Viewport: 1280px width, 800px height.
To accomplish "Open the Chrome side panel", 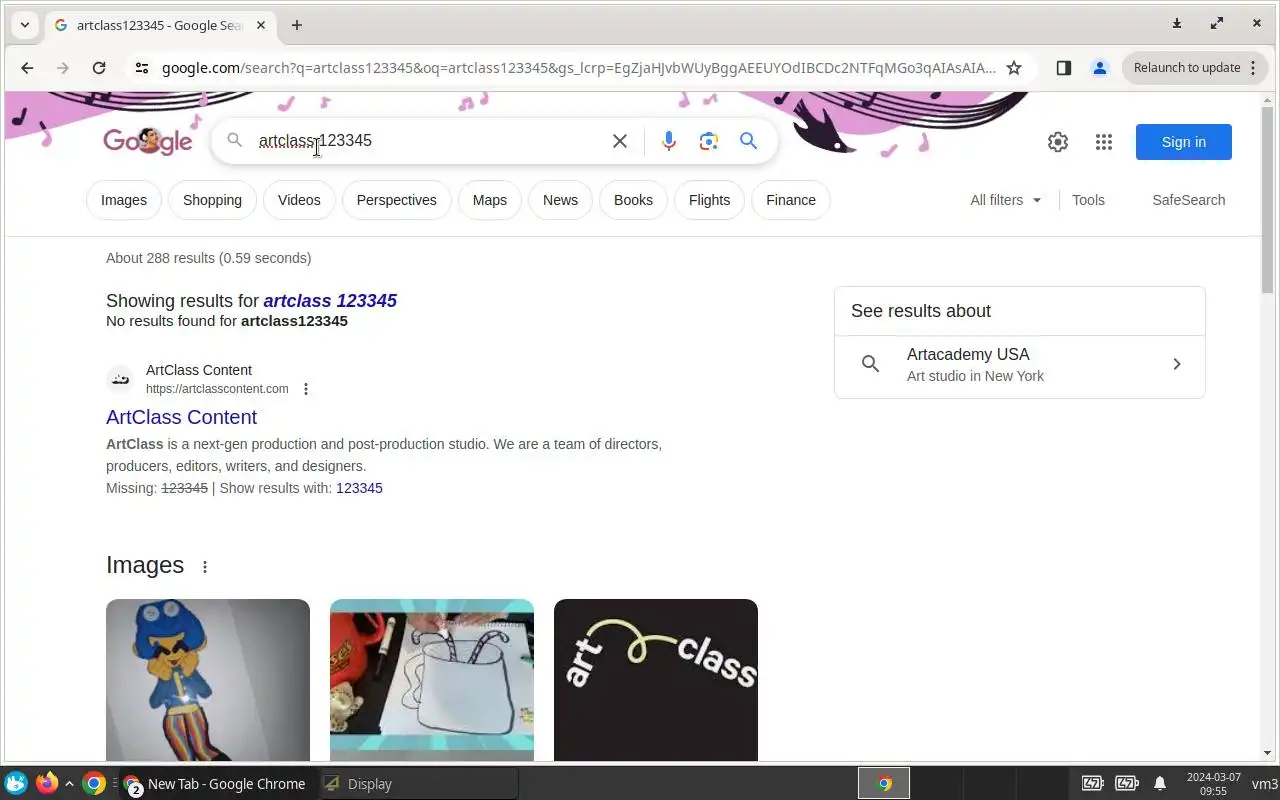I will pyautogui.click(x=1064, y=68).
